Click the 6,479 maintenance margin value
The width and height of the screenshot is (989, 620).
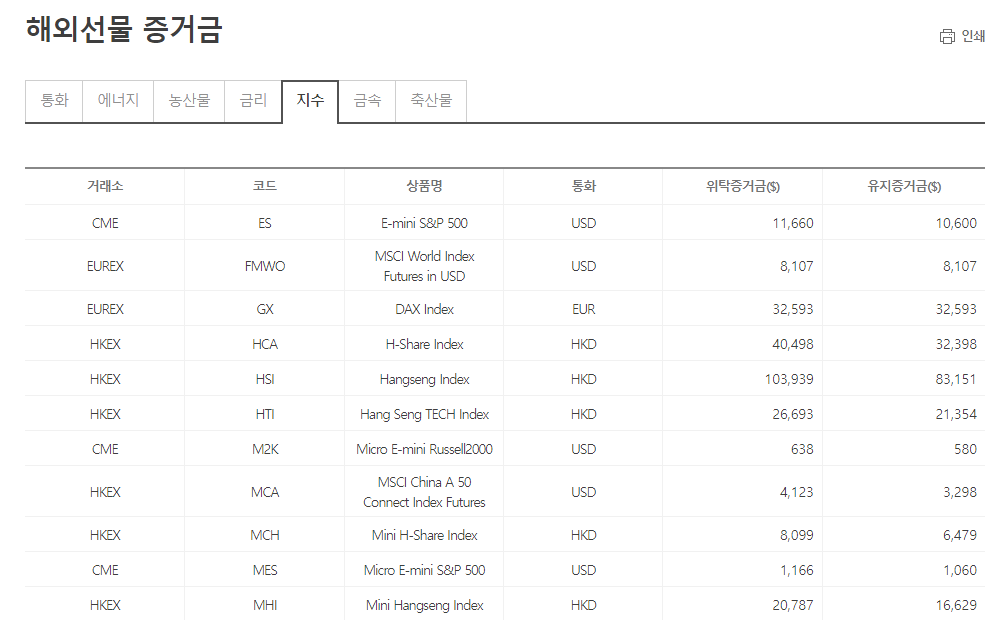point(960,535)
